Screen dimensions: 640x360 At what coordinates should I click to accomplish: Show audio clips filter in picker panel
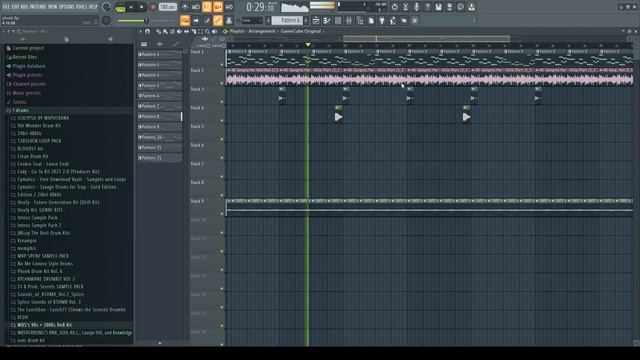click(160, 44)
